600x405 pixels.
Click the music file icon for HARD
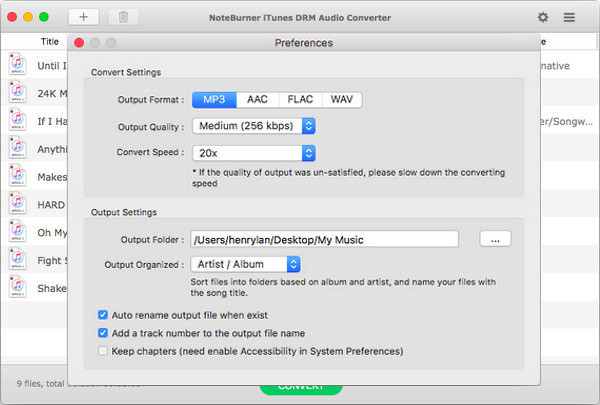point(18,203)
